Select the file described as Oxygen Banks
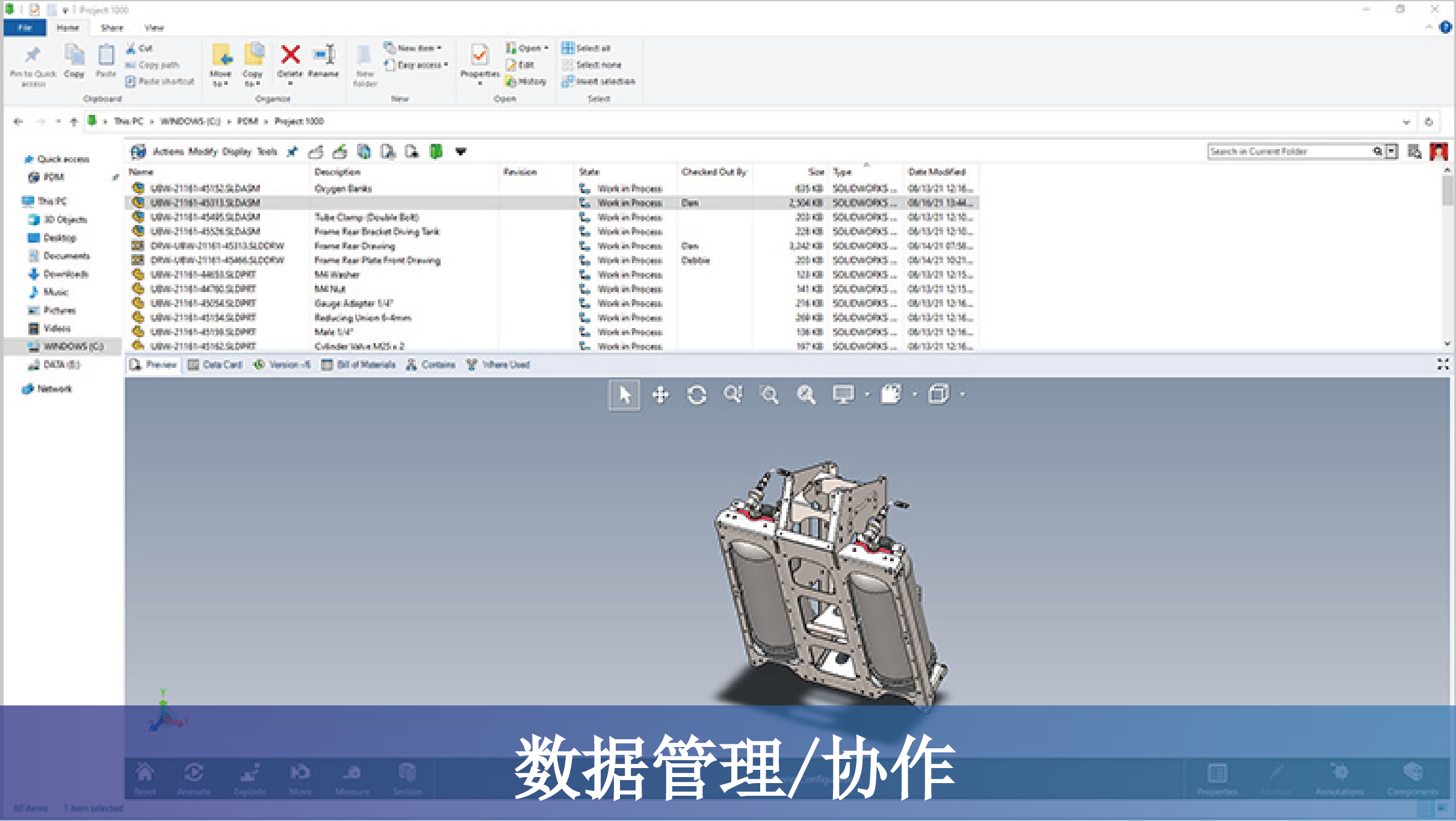 552,188
